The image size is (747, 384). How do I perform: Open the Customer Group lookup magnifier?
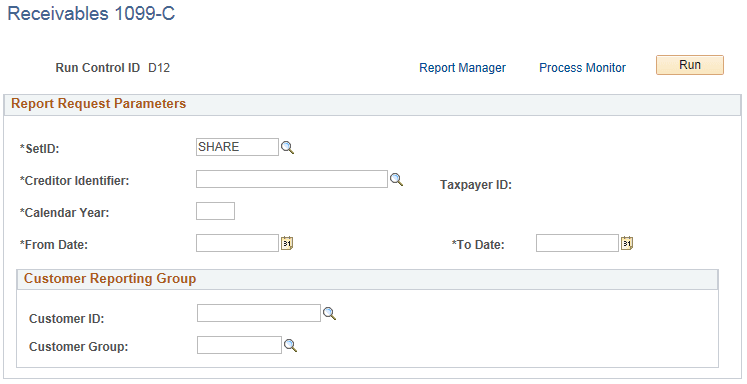pyautogui.click(x=290, y=345)
